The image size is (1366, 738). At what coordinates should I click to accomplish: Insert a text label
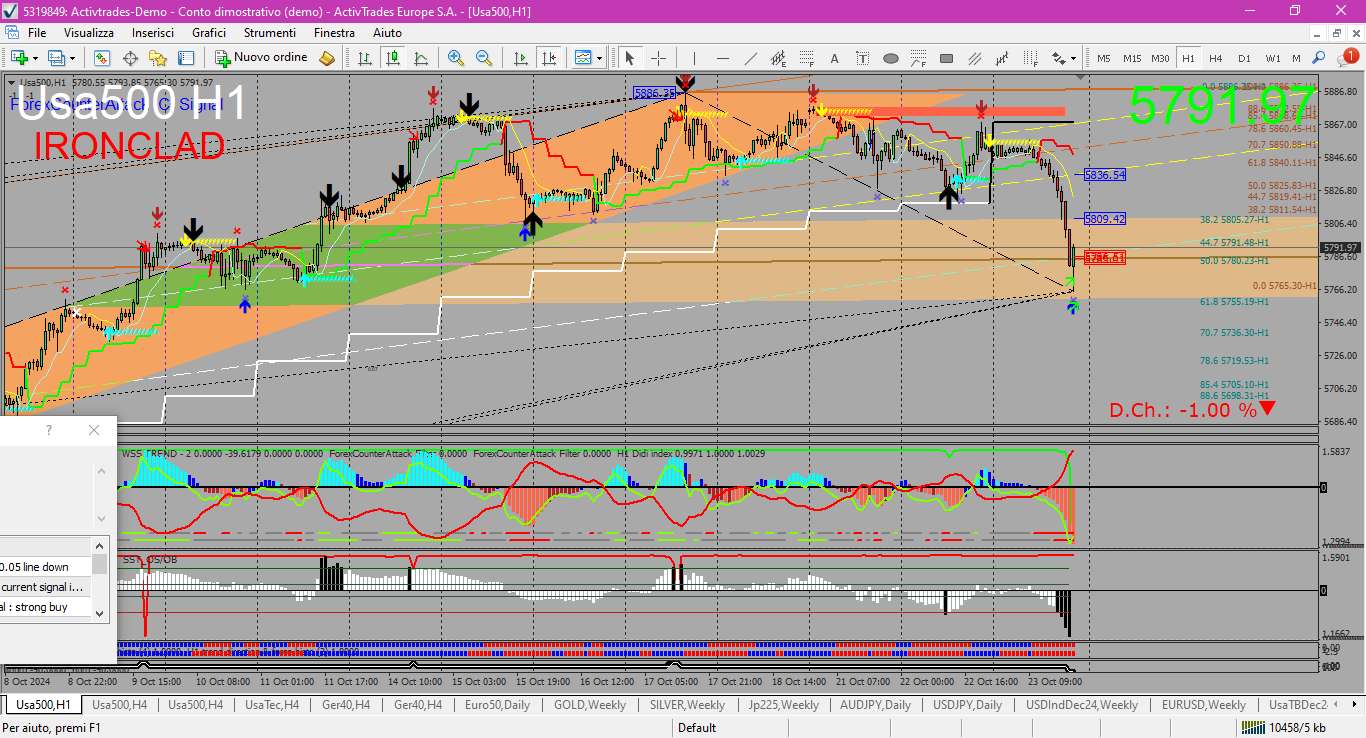863,58
